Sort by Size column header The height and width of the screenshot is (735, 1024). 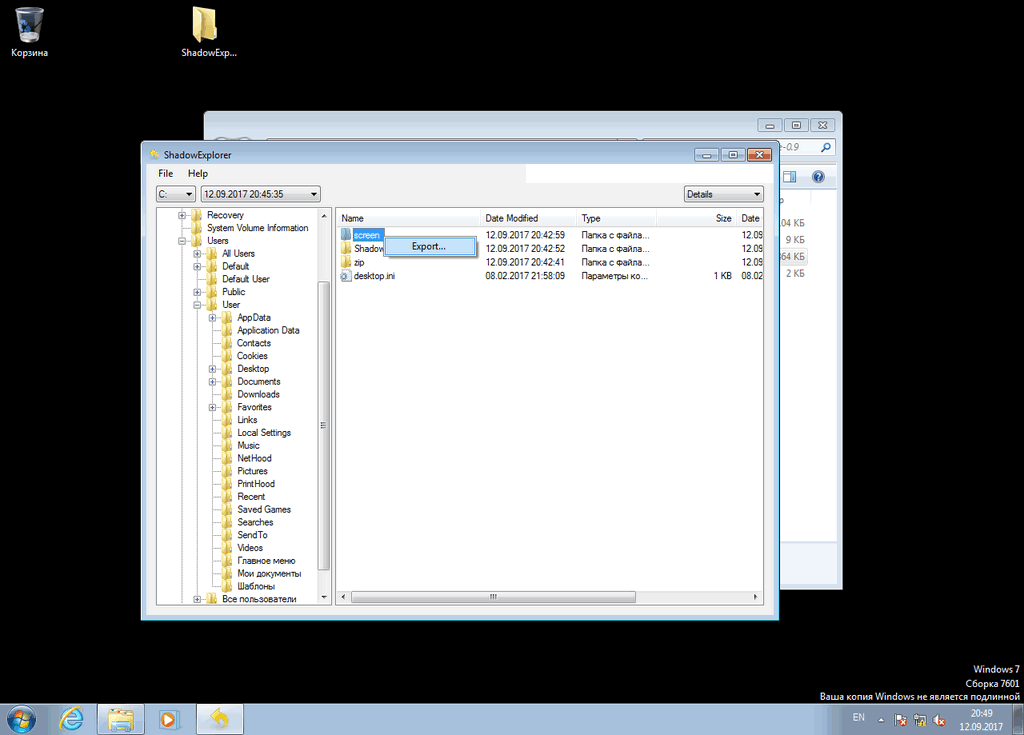tap(696, 218)
